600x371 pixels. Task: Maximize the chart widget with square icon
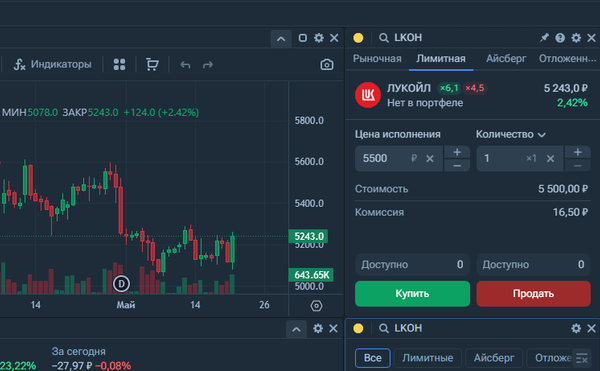302,38
